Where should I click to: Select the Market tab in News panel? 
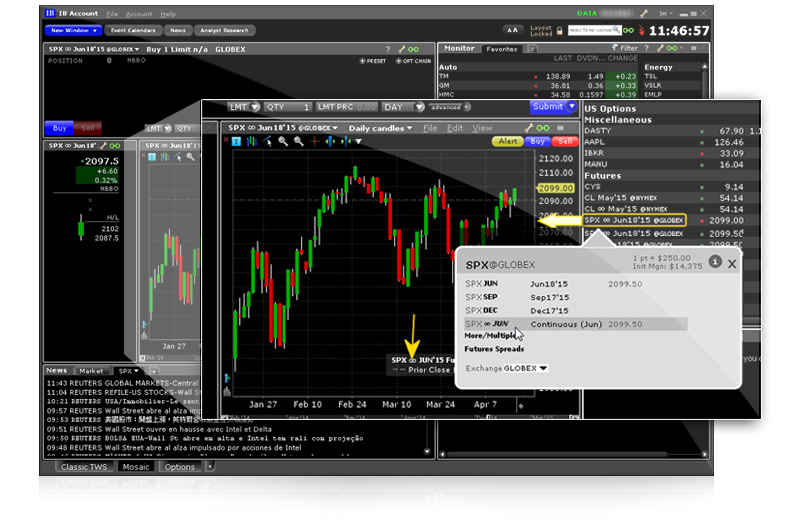coord(91,371)
